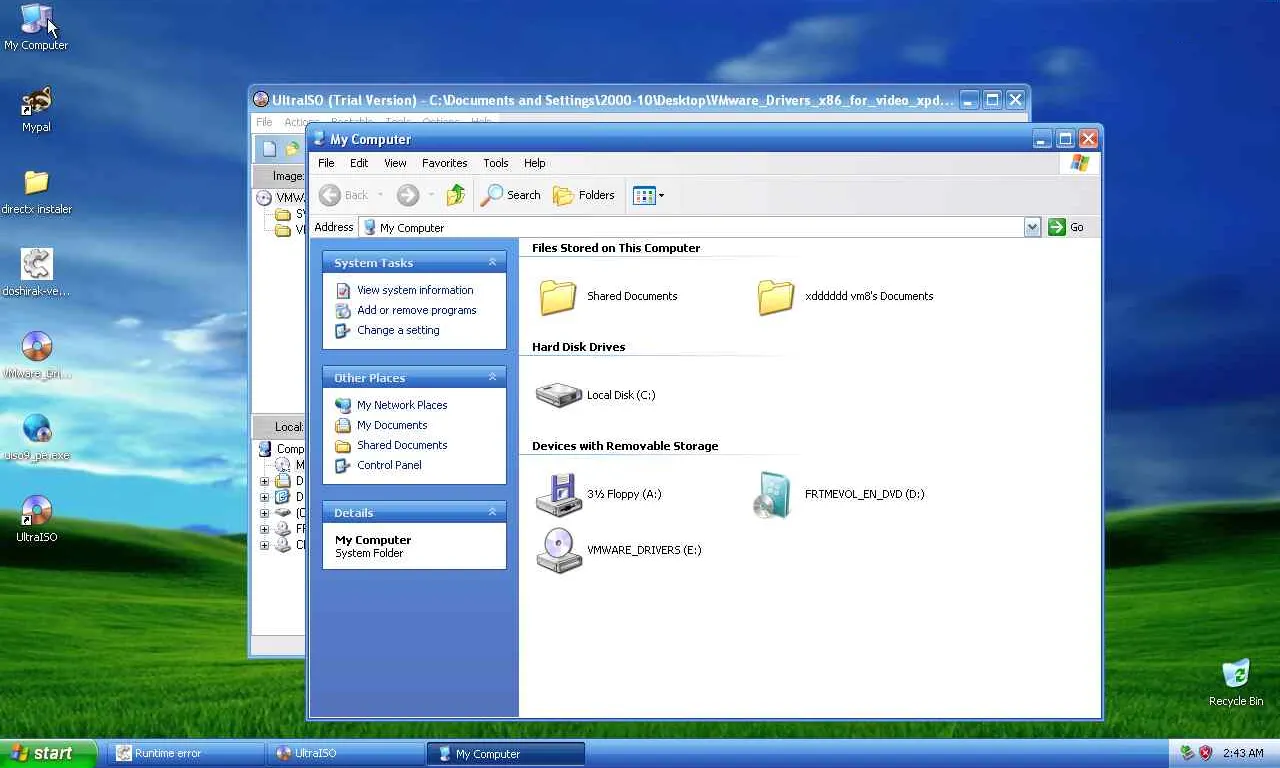Open Control Panel link

pos(389,465)
